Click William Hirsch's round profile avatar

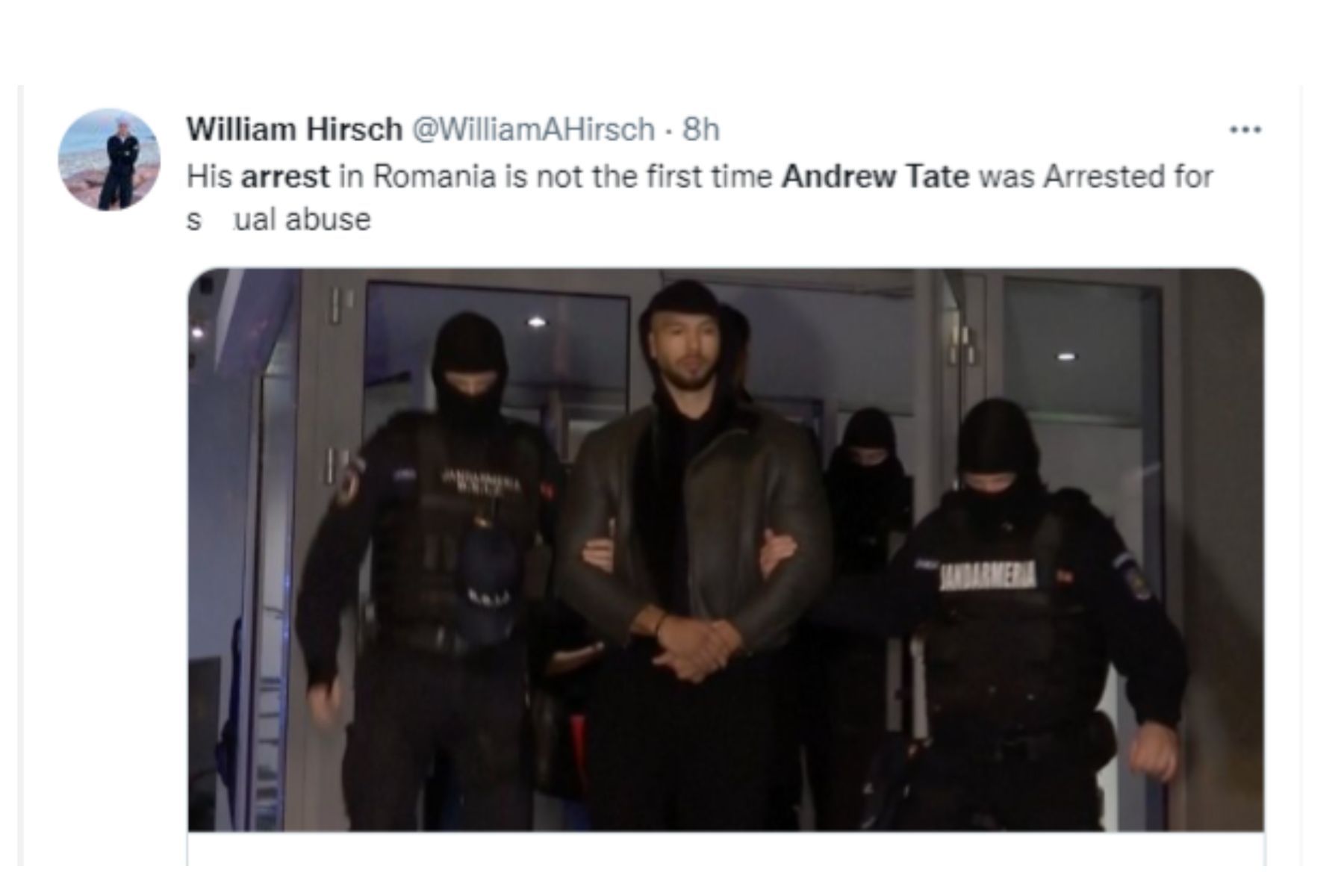109,159
